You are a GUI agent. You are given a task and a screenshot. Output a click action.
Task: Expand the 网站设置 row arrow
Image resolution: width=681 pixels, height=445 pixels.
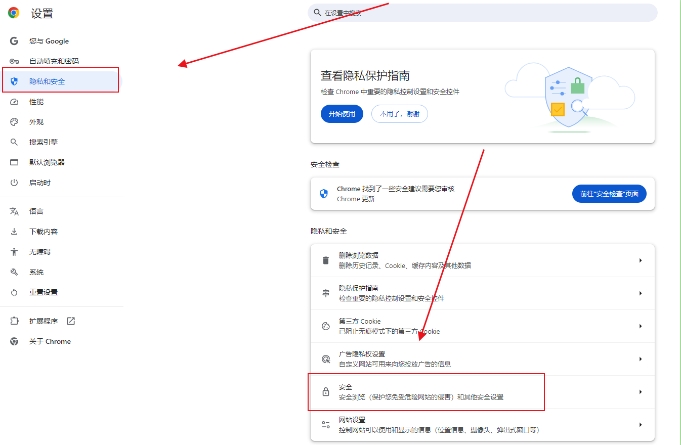tap(640, 425)
